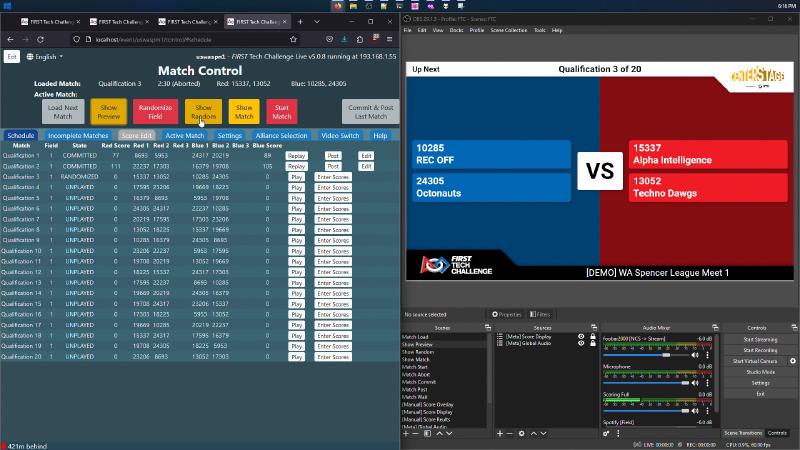Move scene down in Scenes dock
The height and width of the screenshot is (450, 800).
[449, 433]
